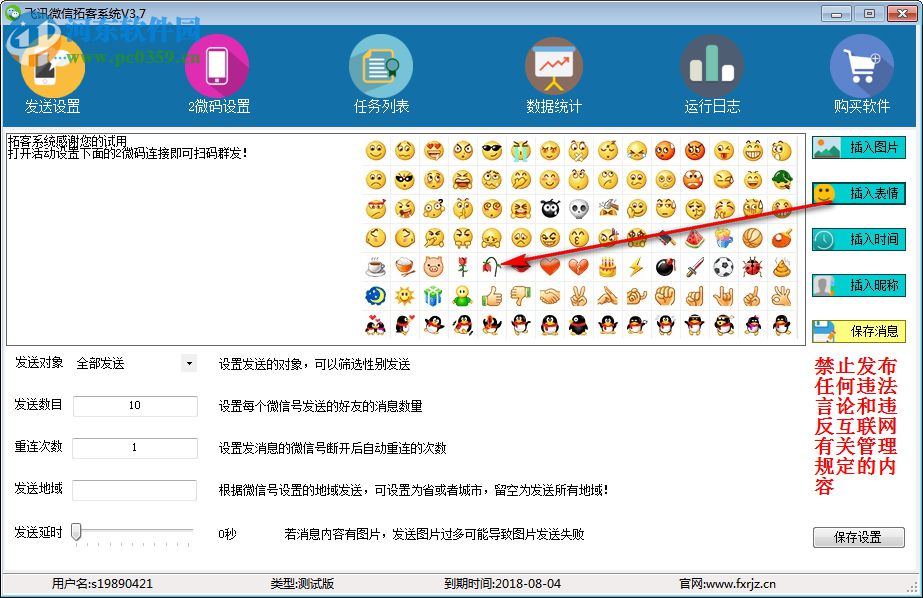Click the 发送延时 slider handle

click(x=76, y=532)
